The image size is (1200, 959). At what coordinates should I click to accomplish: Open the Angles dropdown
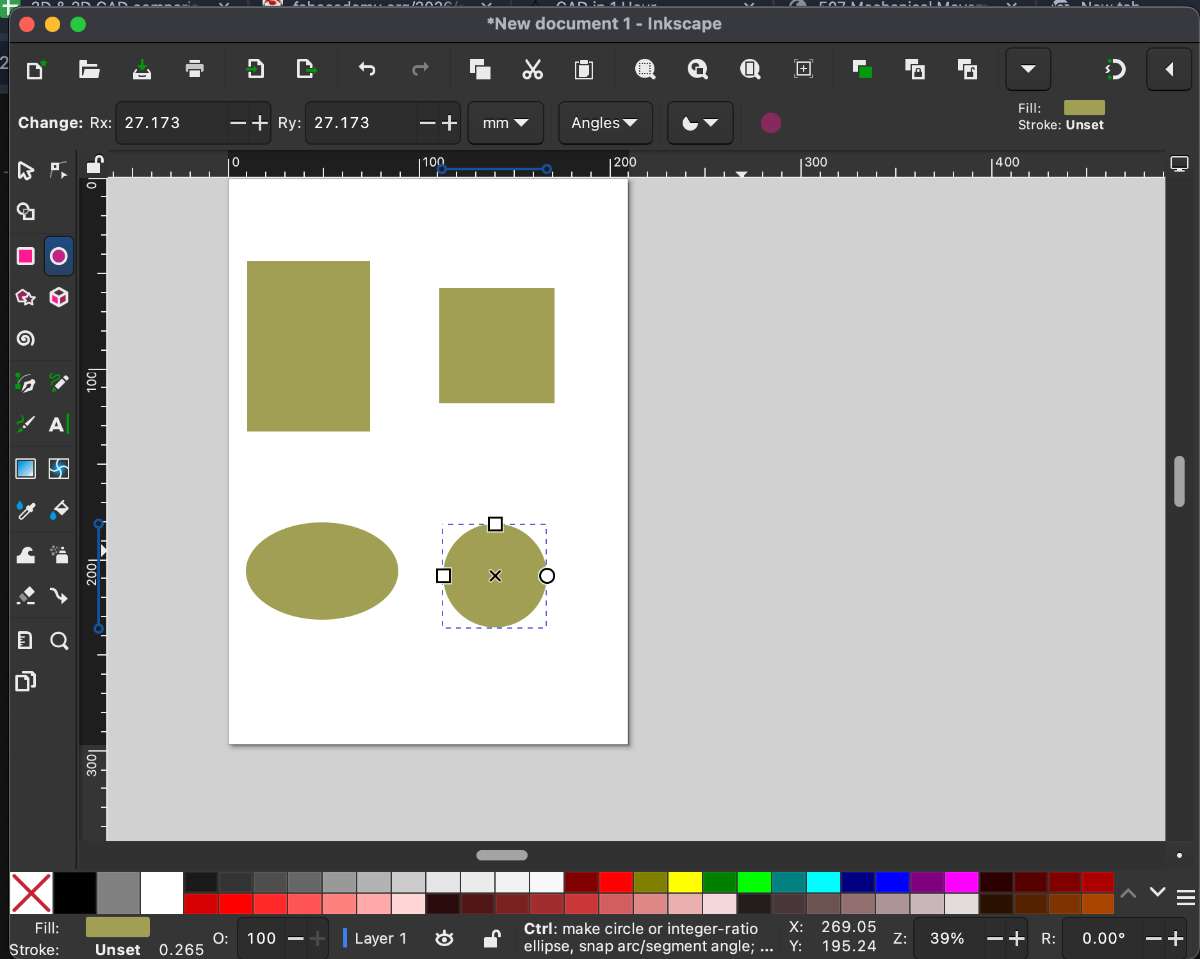click(605, 123)
